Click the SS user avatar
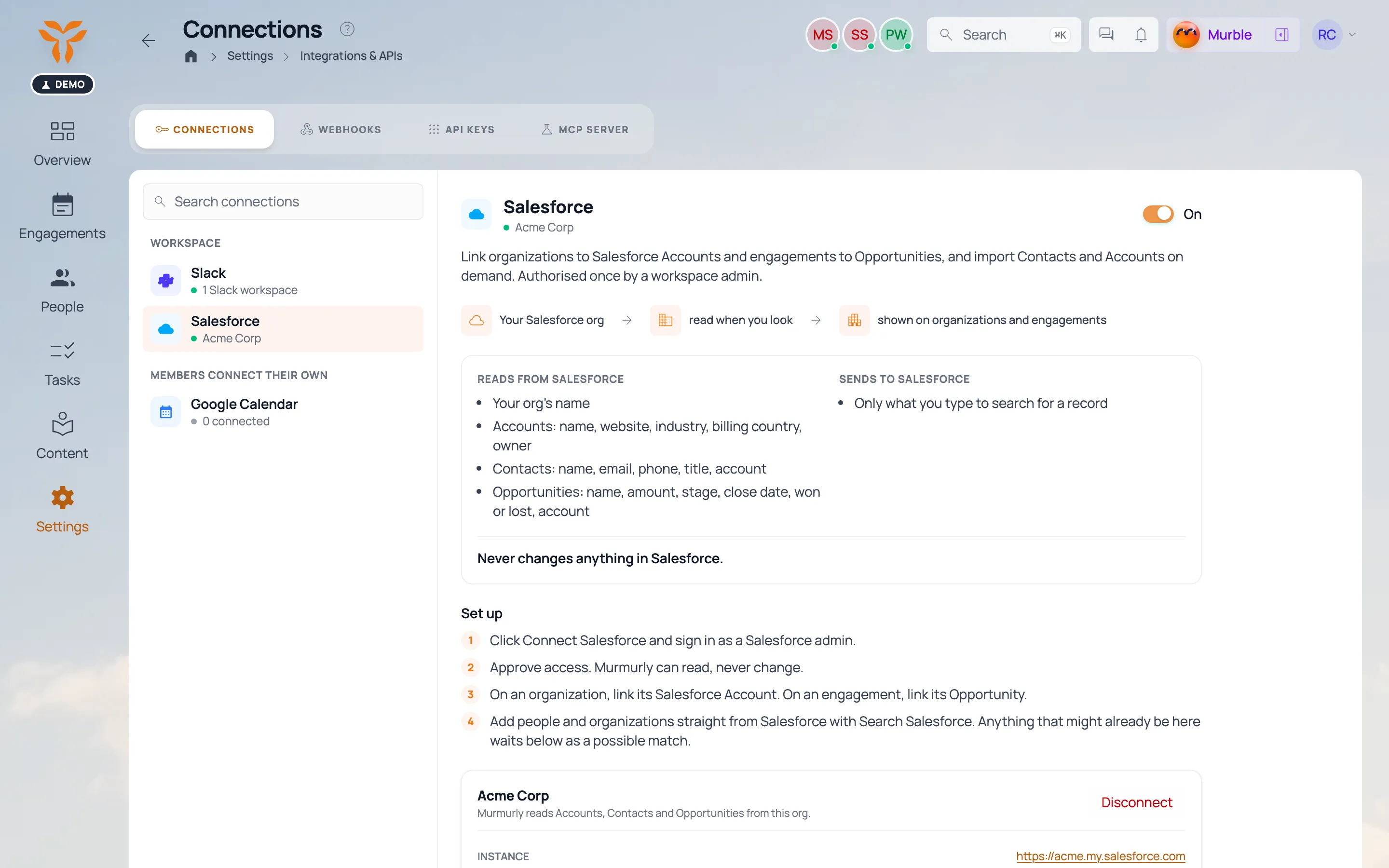 859,34
